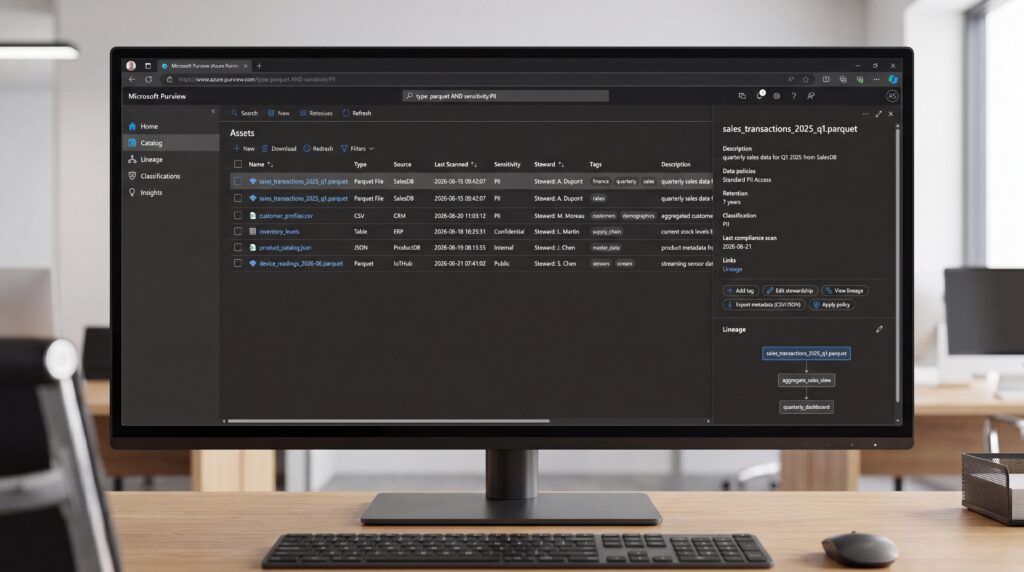This screenshot has height=572, width=1024.
Task: Open the inventory_levels asset link
Action: pyautogui.click(x=279, y=232)
